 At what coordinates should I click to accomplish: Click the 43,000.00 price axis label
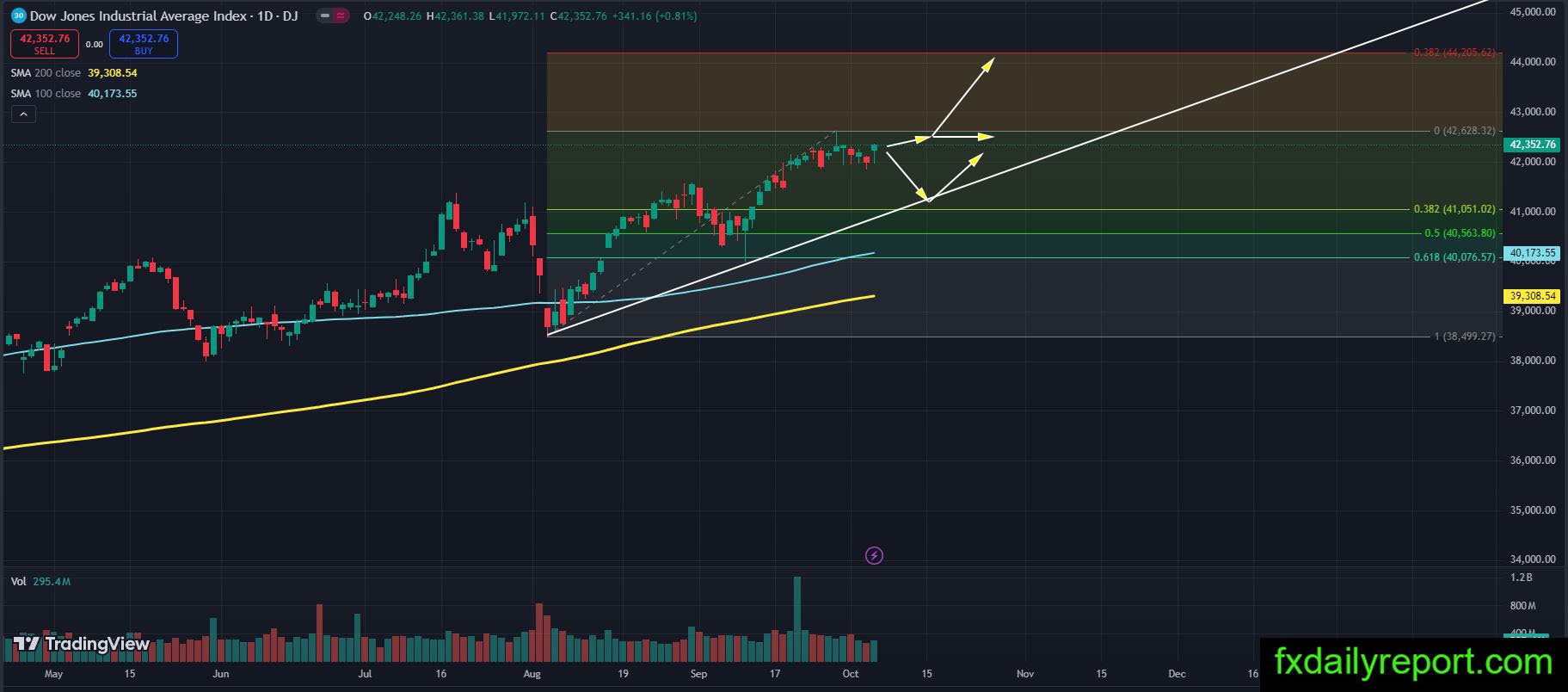[x=1533, y=112]
